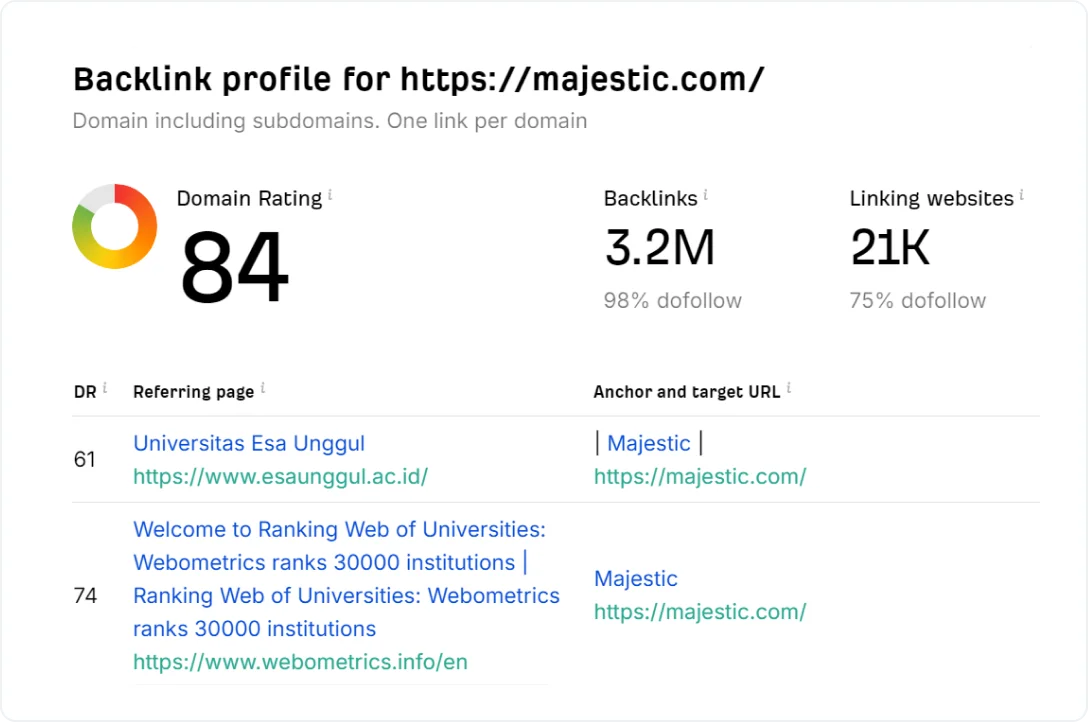This screenshot has width=1088, height=722.
Task: Open the Universitas Esa Unggul referring page
Action: click(x=248, y=443)
